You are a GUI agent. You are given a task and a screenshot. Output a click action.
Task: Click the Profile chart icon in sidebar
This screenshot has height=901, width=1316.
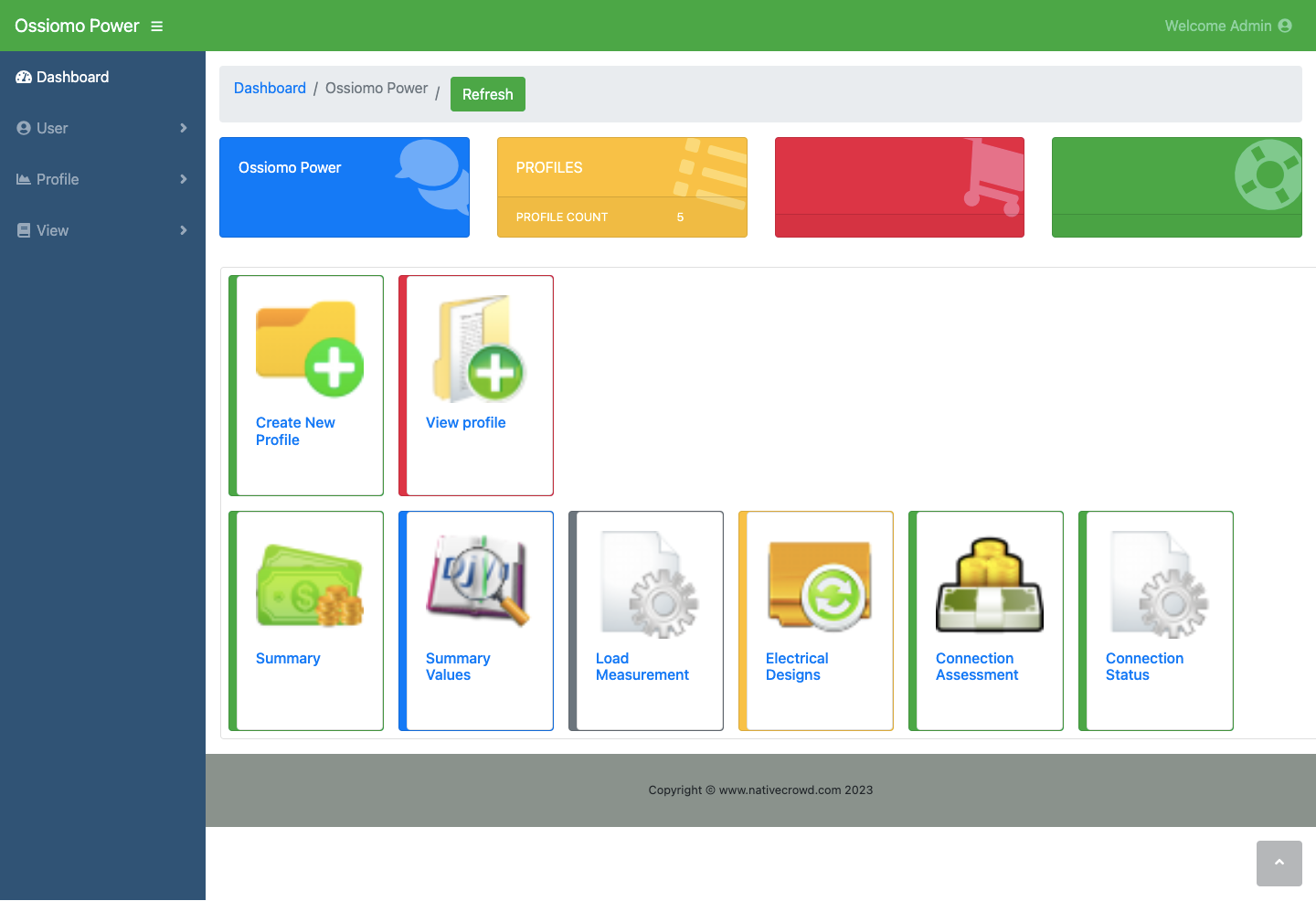click(24, 179)
